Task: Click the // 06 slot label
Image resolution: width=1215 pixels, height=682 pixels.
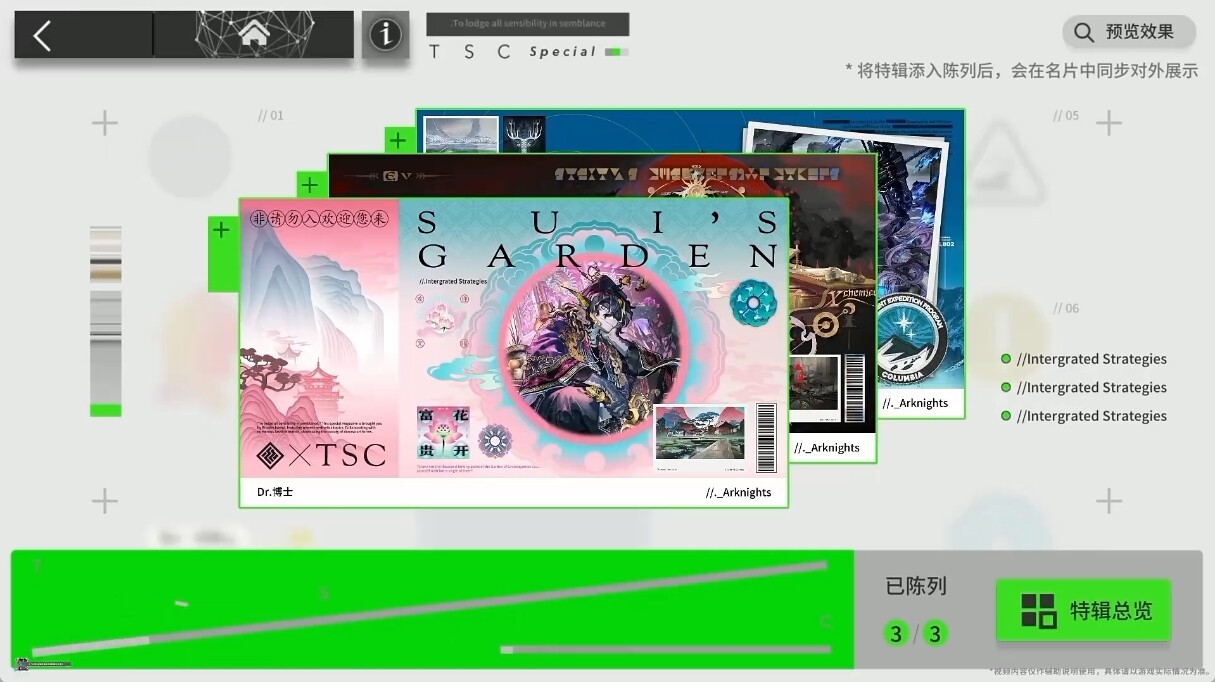Action: tap(1066, 308)
